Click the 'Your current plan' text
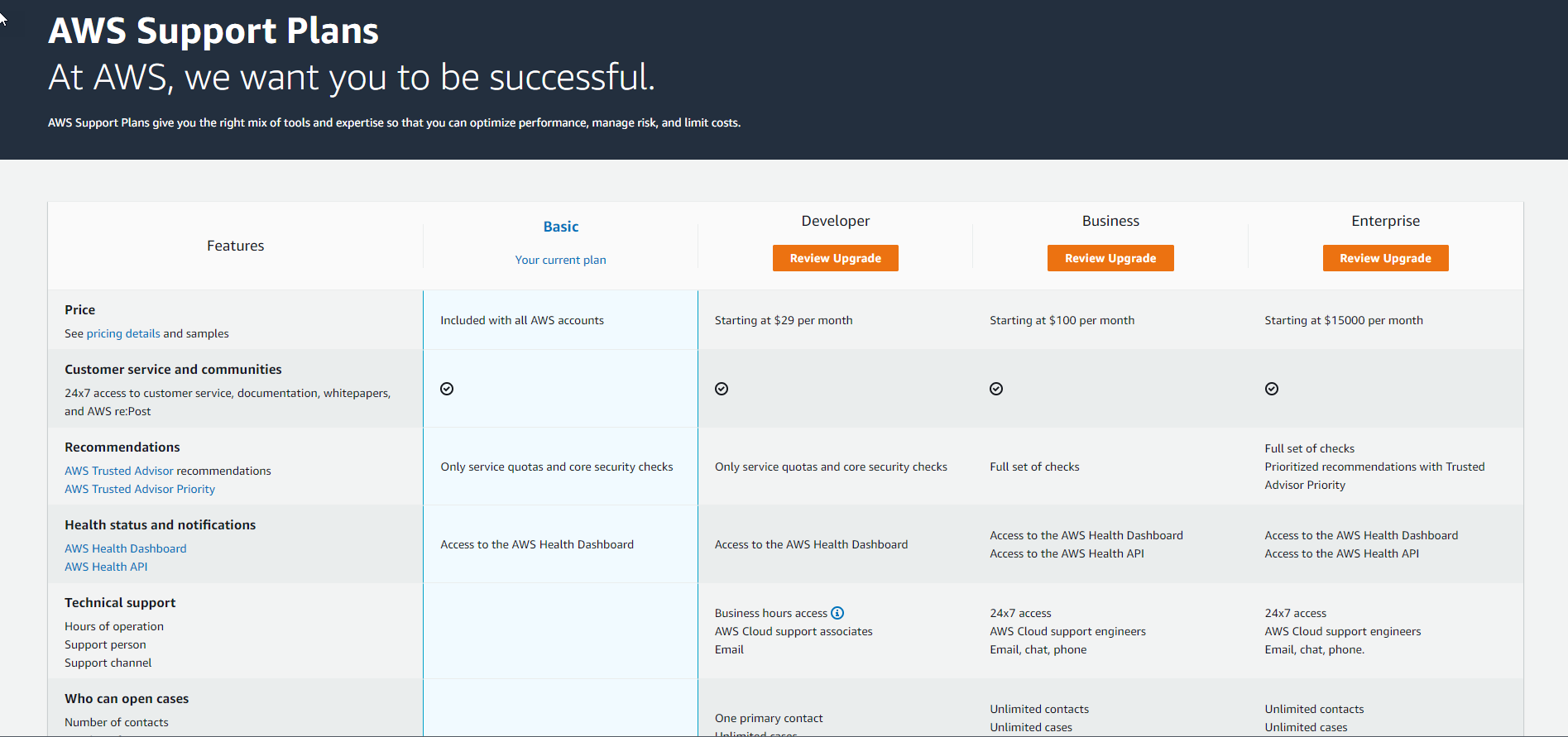The width and height of the screenshot is (1568, 737). (561, 260)
